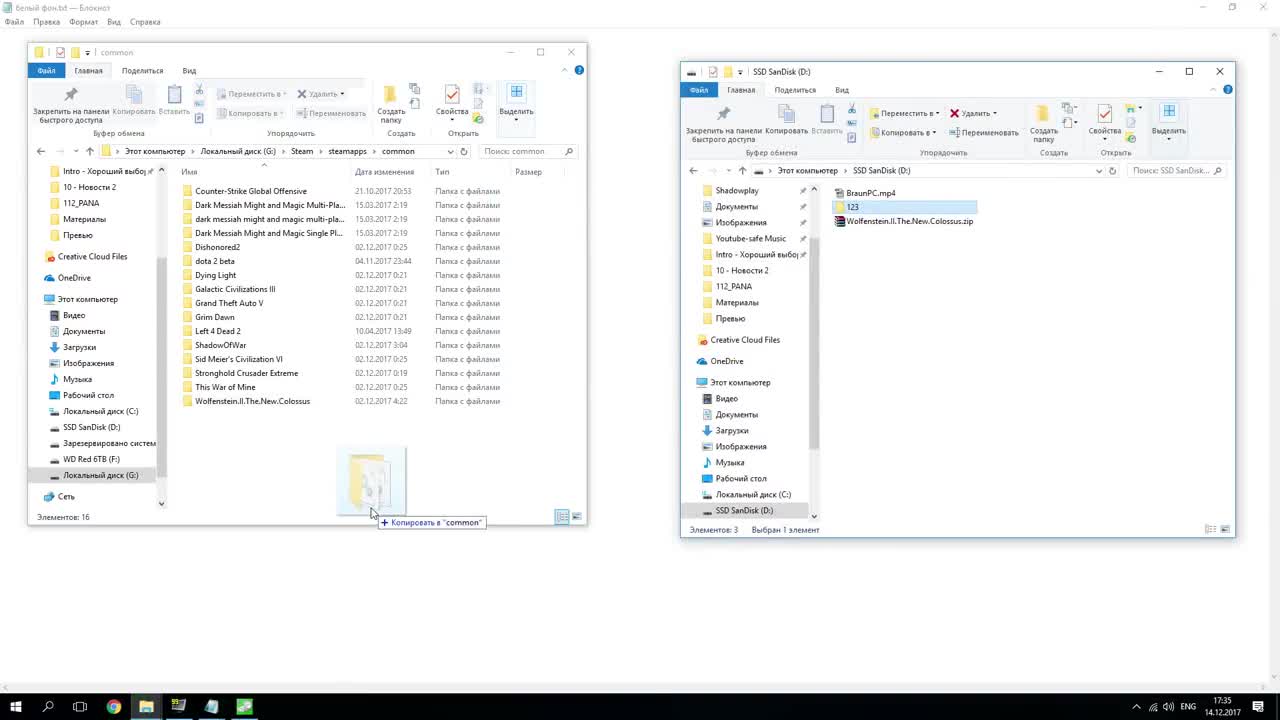Open taskbar search magnifier
Viewport: 1280px width, 720px height.
48,706
